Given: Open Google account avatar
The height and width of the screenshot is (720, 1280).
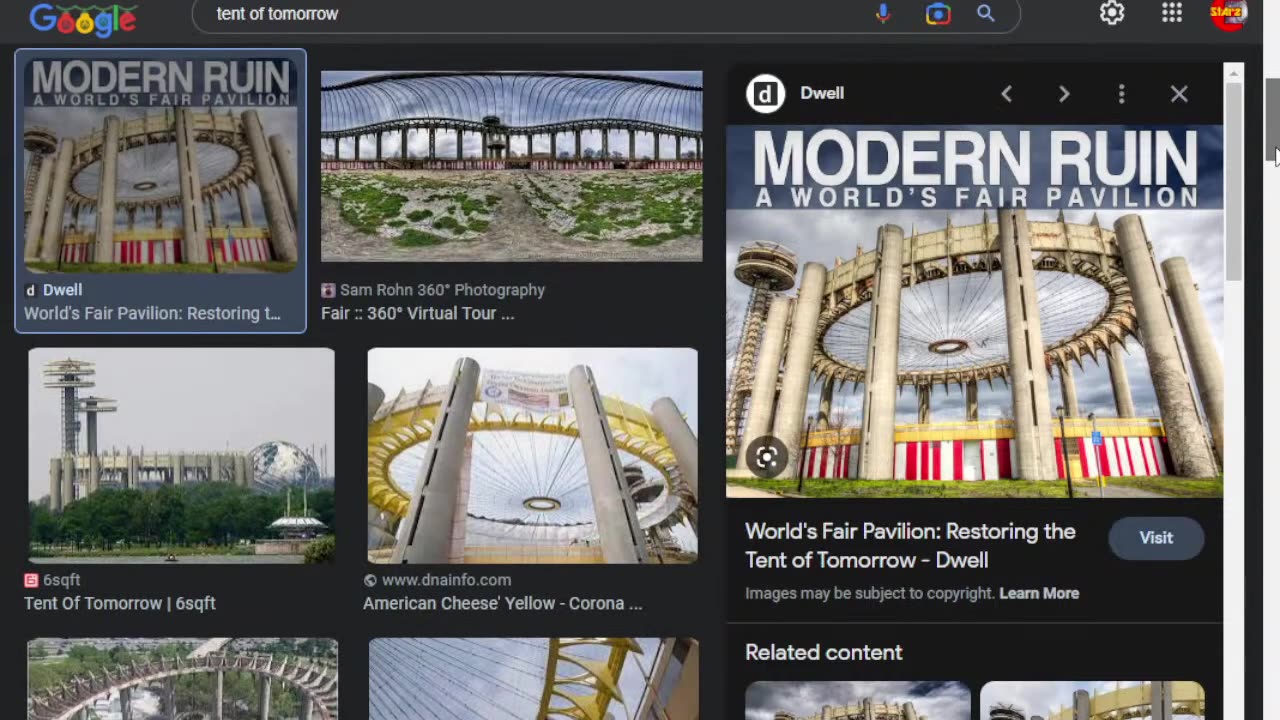Looking at the screenshot, I should pyautogui.click(x=1228, y=14).
